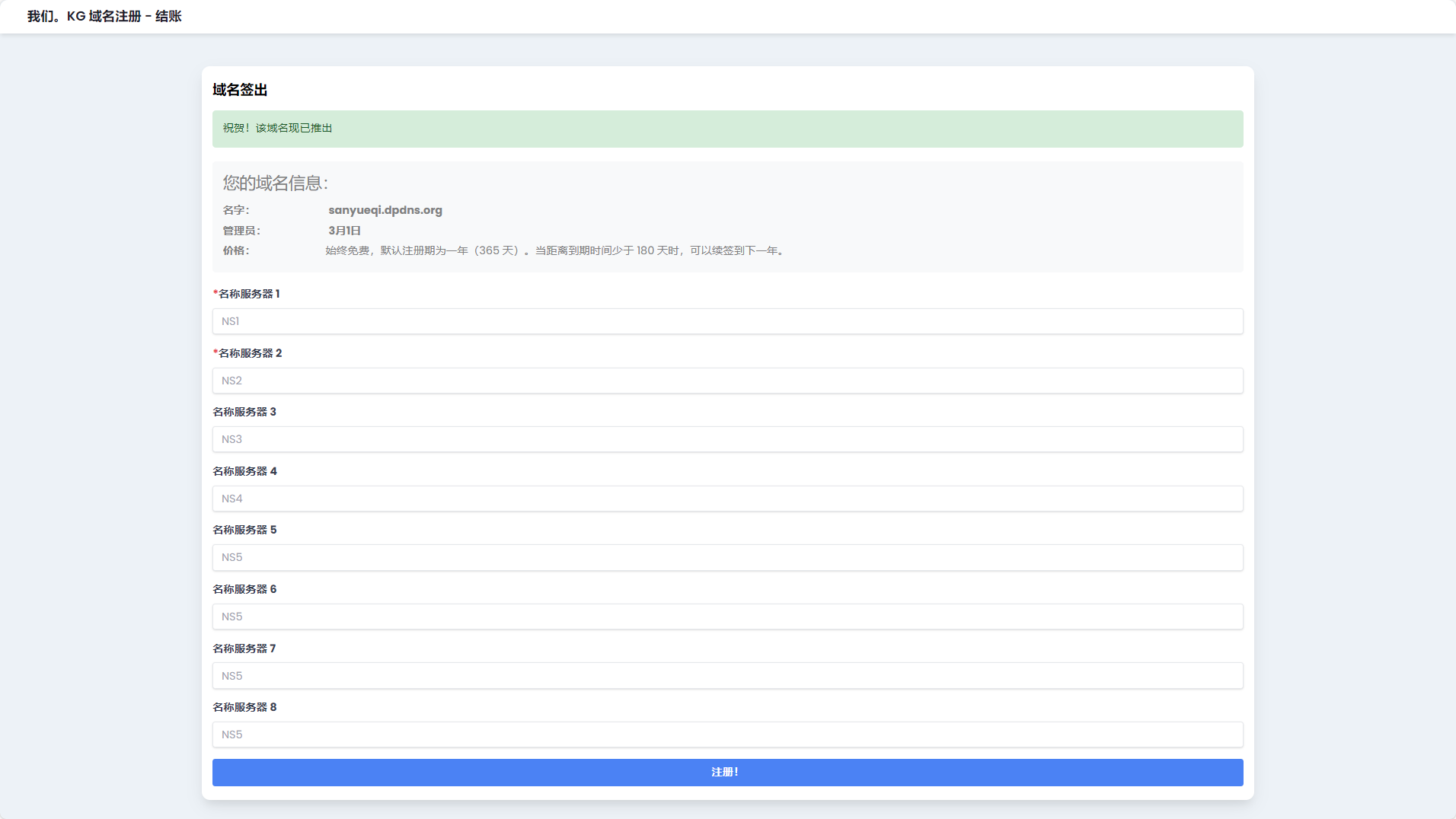Click the required 名称服务器 2 label
1456x819 pixels.
pos(249,353)
